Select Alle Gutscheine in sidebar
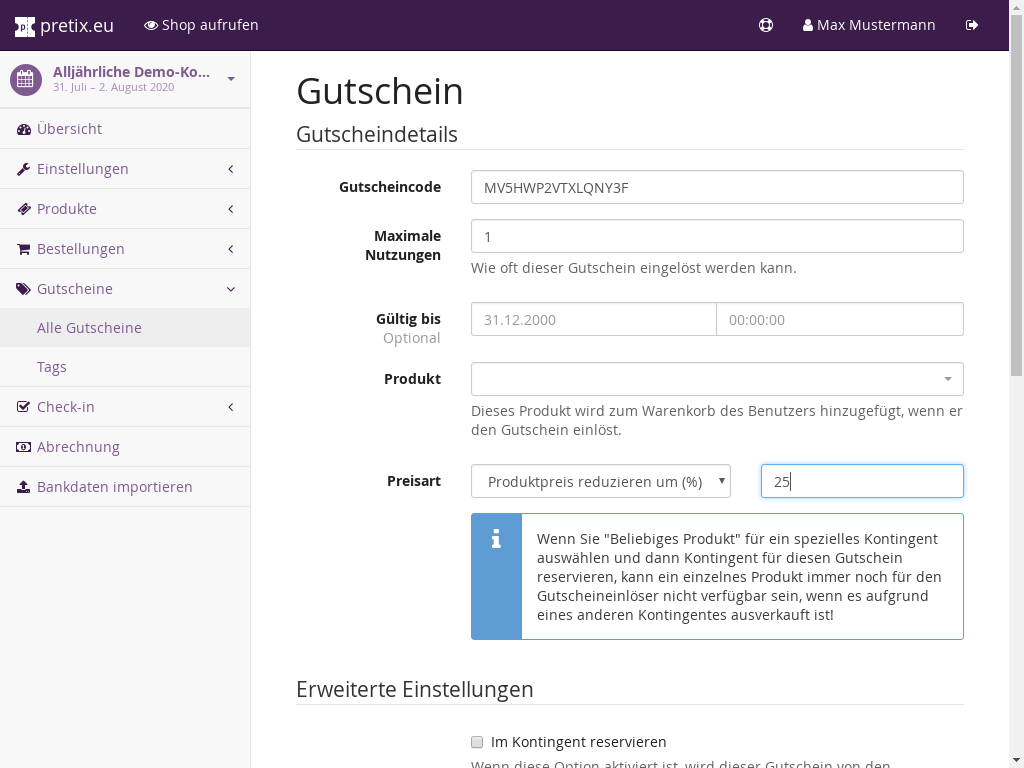Screen dimensions: 1024x768 [89, 328]
